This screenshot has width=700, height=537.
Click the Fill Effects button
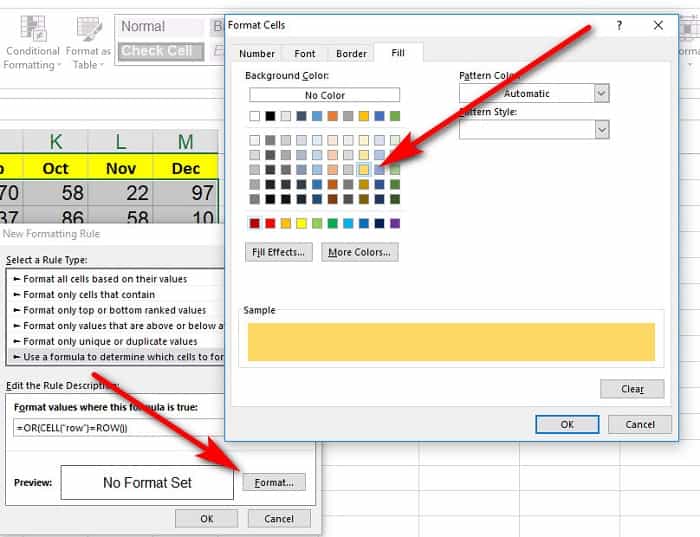click(x=279, y=252)
